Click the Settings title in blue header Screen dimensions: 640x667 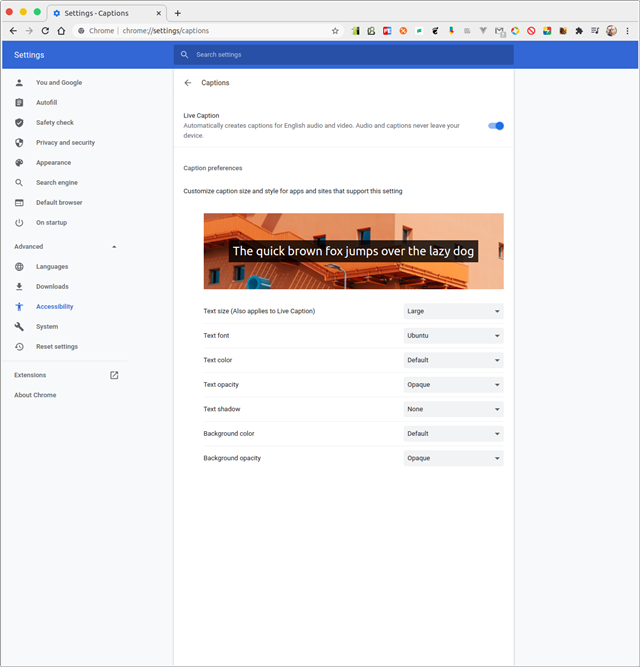pyautogui.click(x=29, y=55)
